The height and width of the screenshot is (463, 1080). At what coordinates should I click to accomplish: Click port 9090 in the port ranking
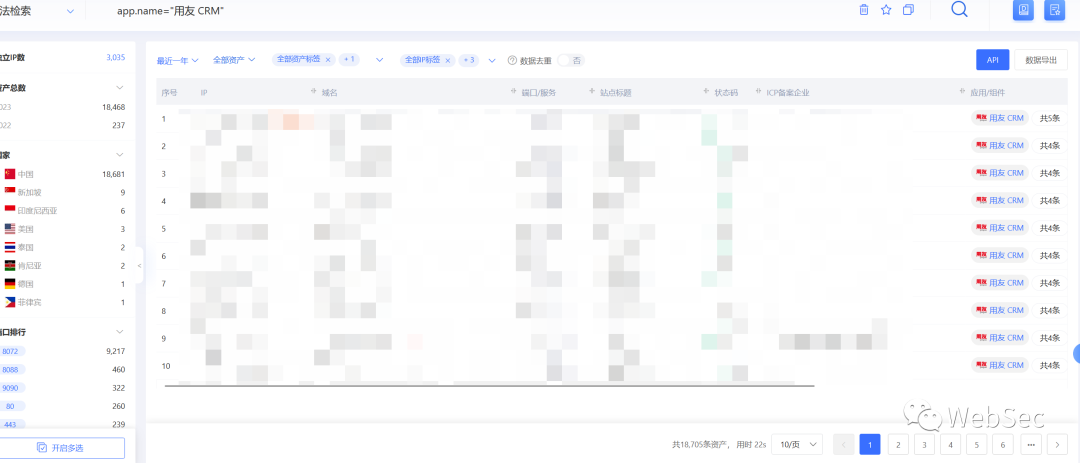point(12,388)
